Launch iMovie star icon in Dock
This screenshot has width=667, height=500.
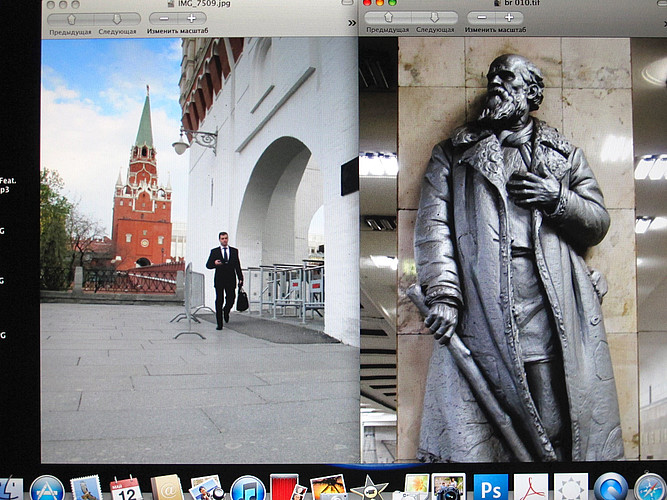tap(368, 489)
